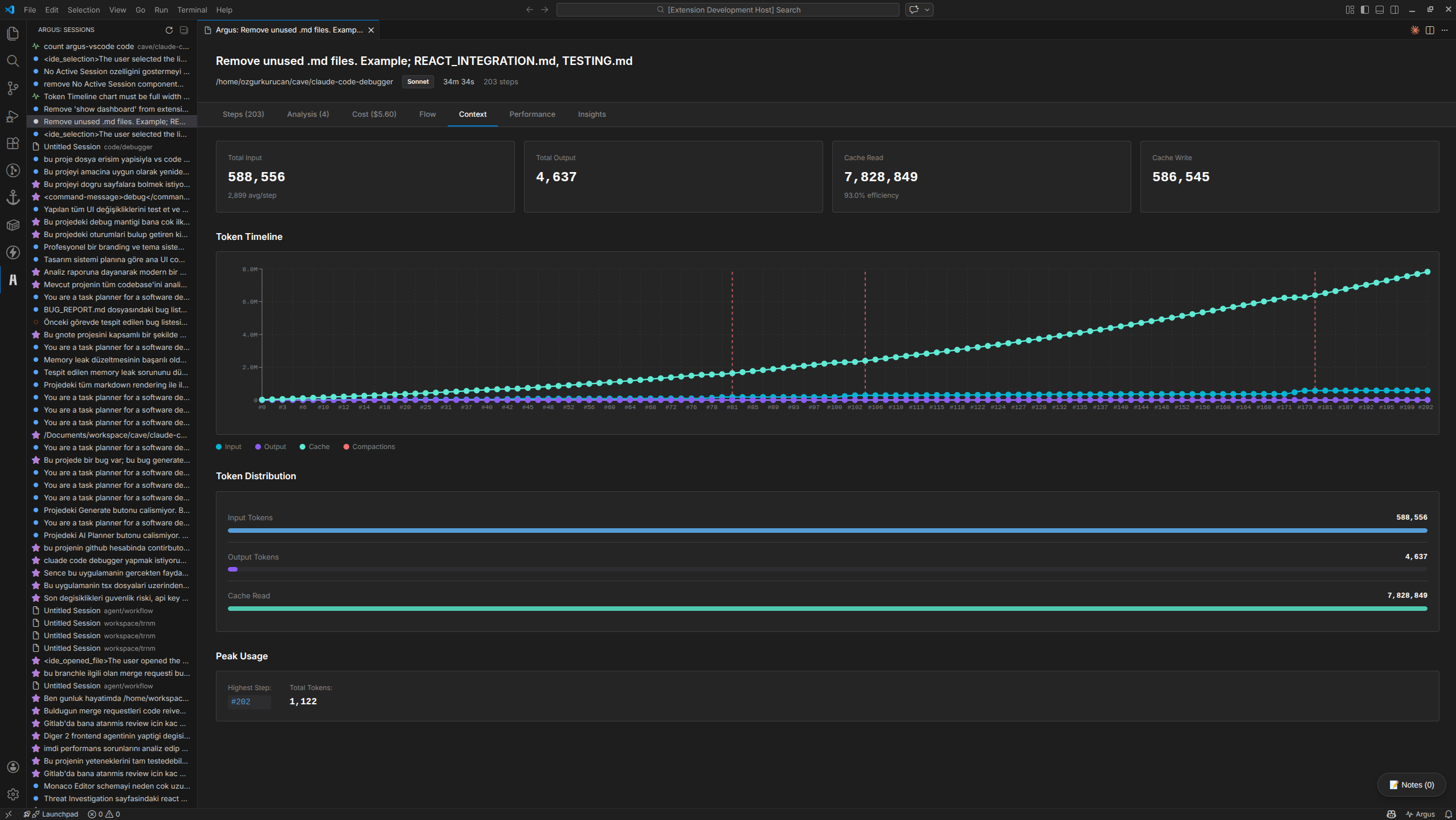Toggle the Input series in the timeline legend
This screenshot has width=1456, height=820.
(228, 446)
